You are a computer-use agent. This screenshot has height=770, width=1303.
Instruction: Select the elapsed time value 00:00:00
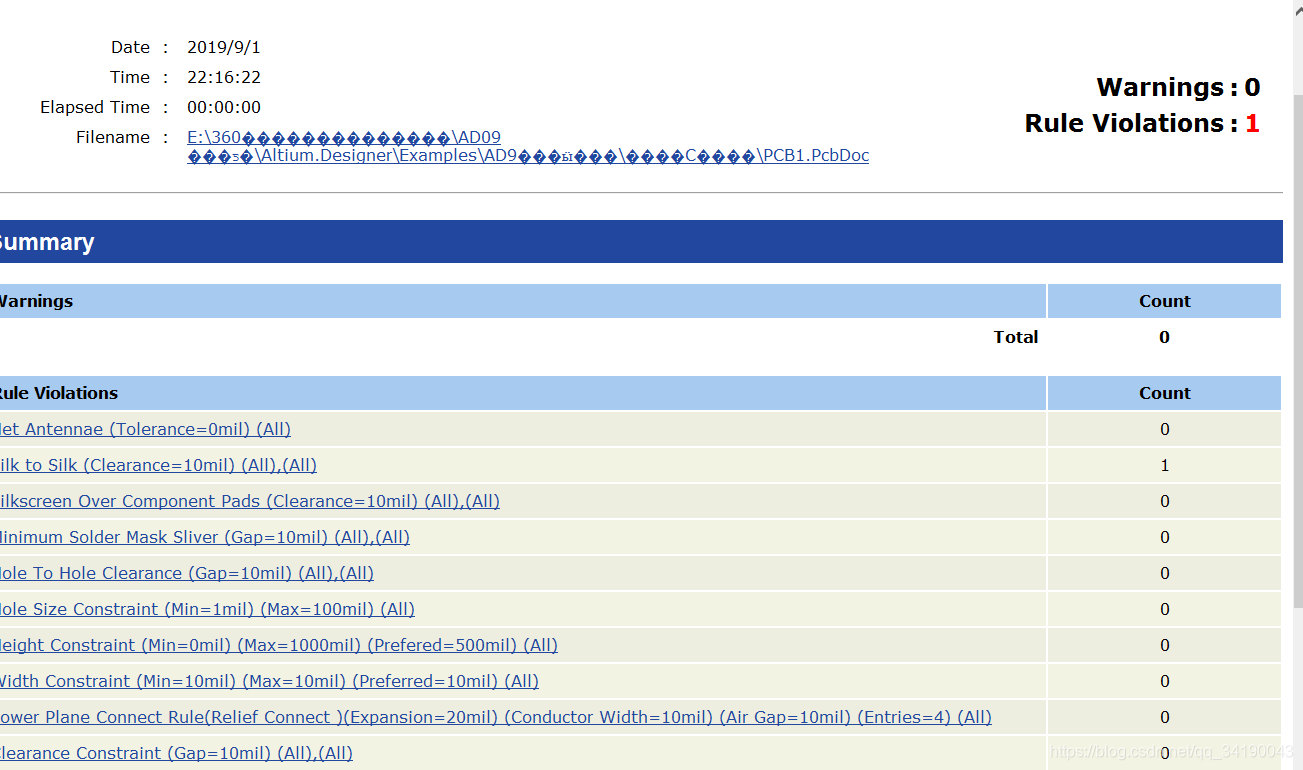[x=224, y=107]
